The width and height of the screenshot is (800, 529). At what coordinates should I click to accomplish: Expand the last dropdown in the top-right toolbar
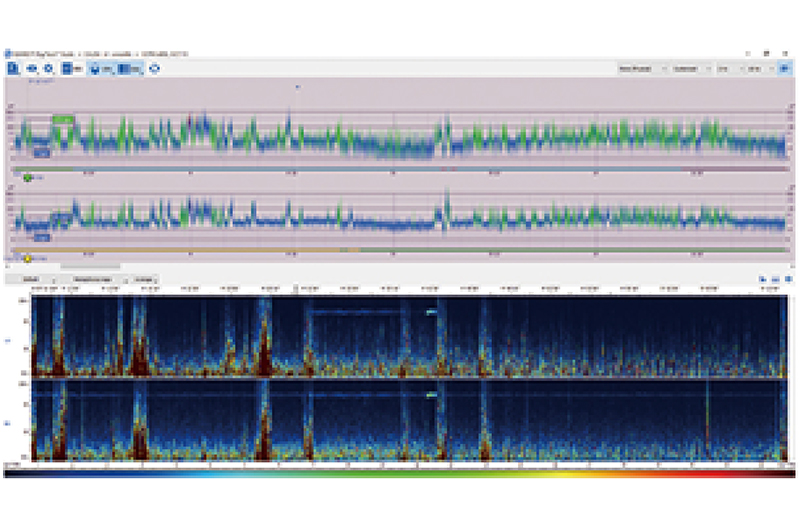[756, 68]
